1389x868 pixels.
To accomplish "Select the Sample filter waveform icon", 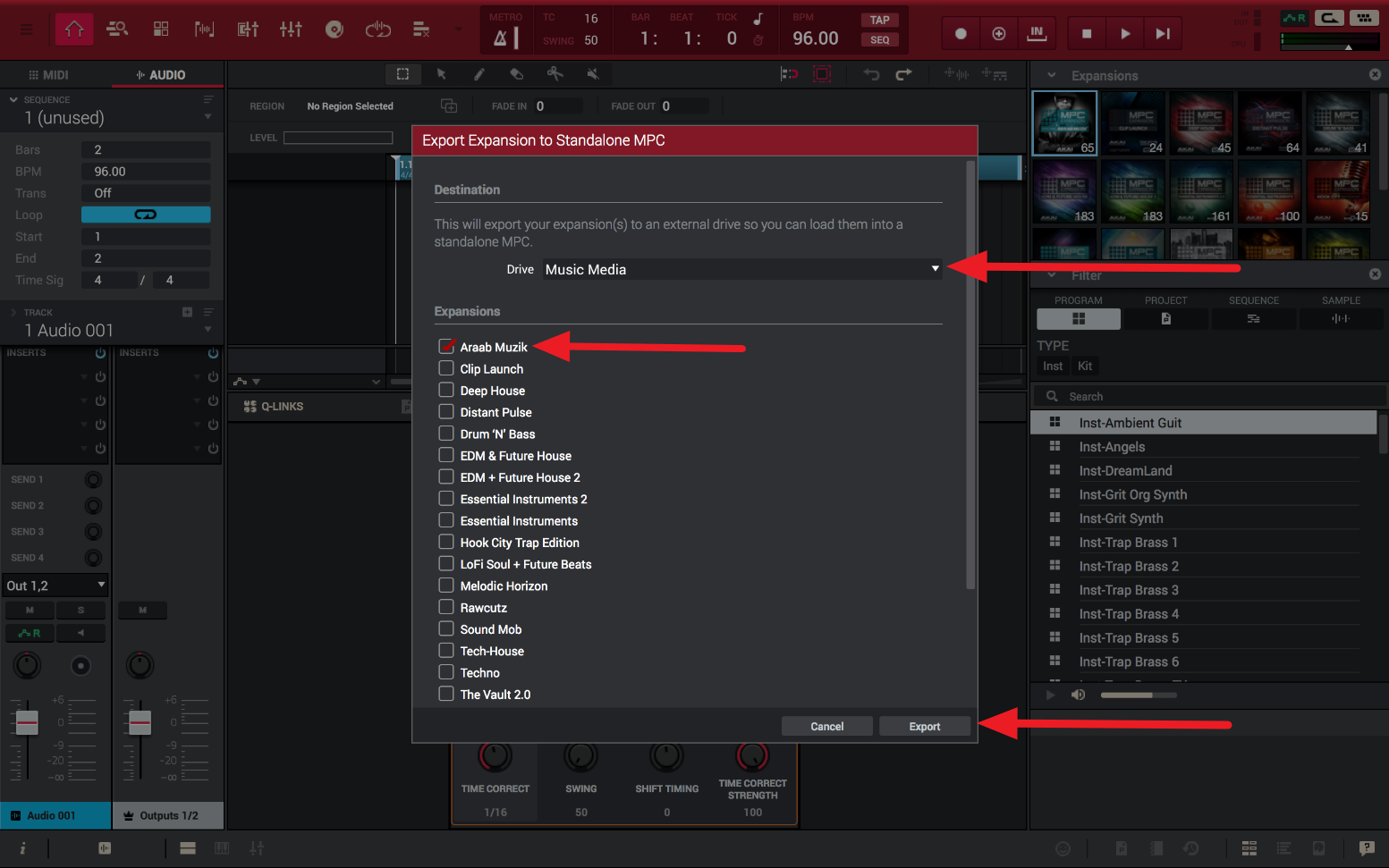I will pos(1340,318).
